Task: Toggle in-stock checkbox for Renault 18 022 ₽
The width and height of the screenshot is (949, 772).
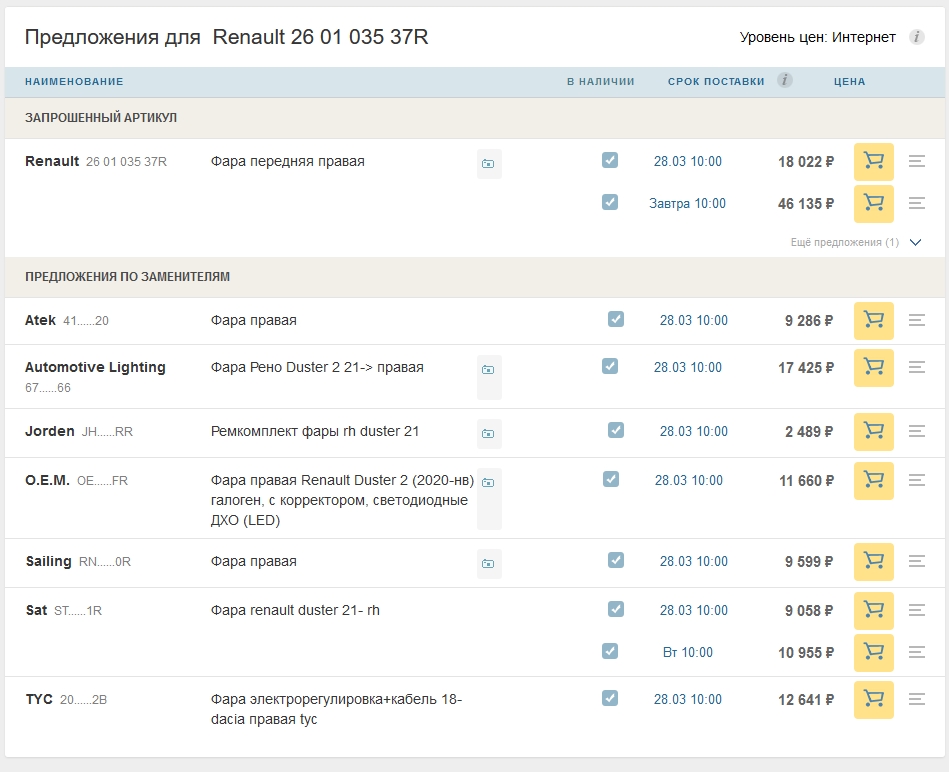Action: pos(610,160)
